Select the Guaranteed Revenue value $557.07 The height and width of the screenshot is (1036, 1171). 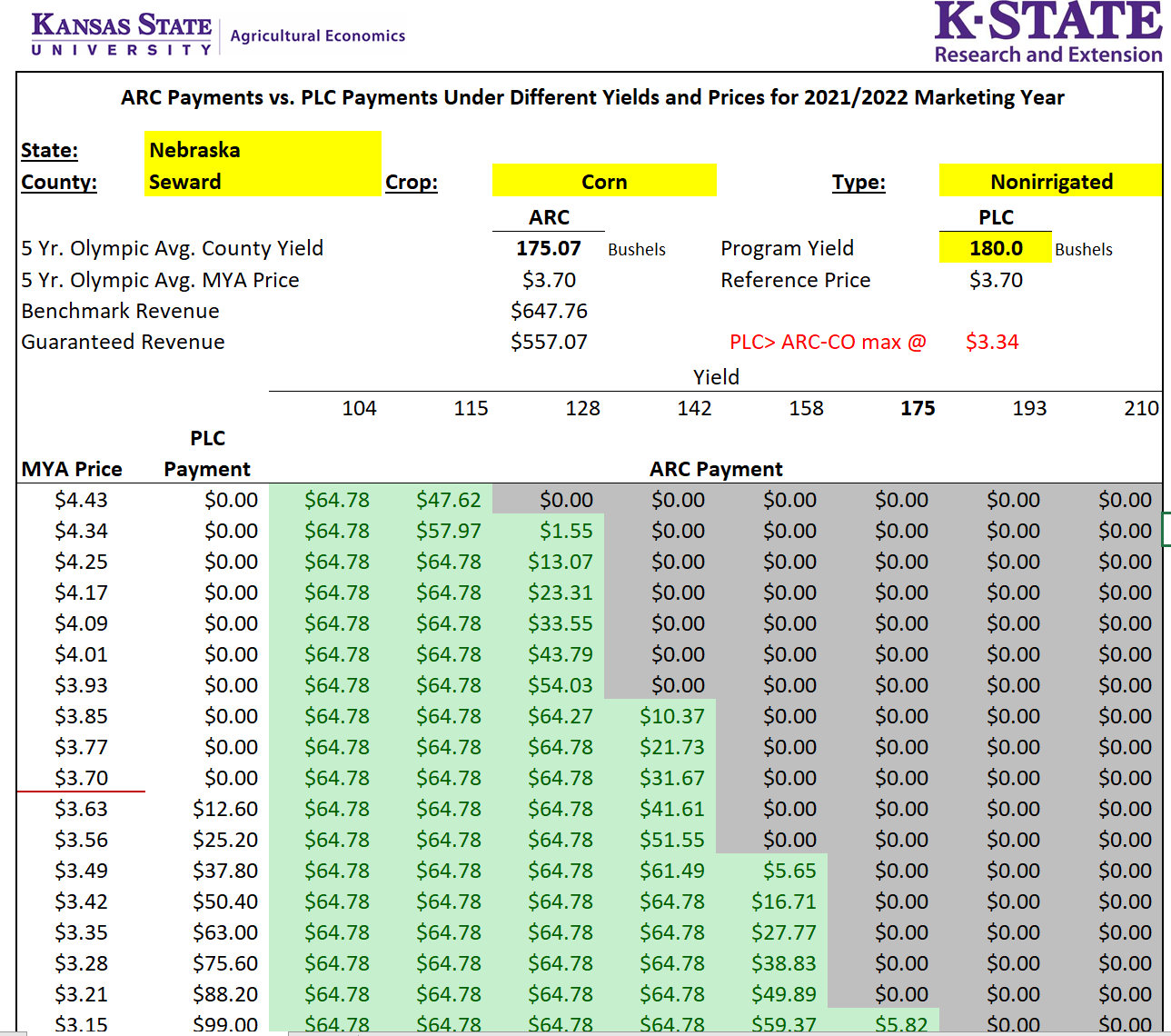549,342
